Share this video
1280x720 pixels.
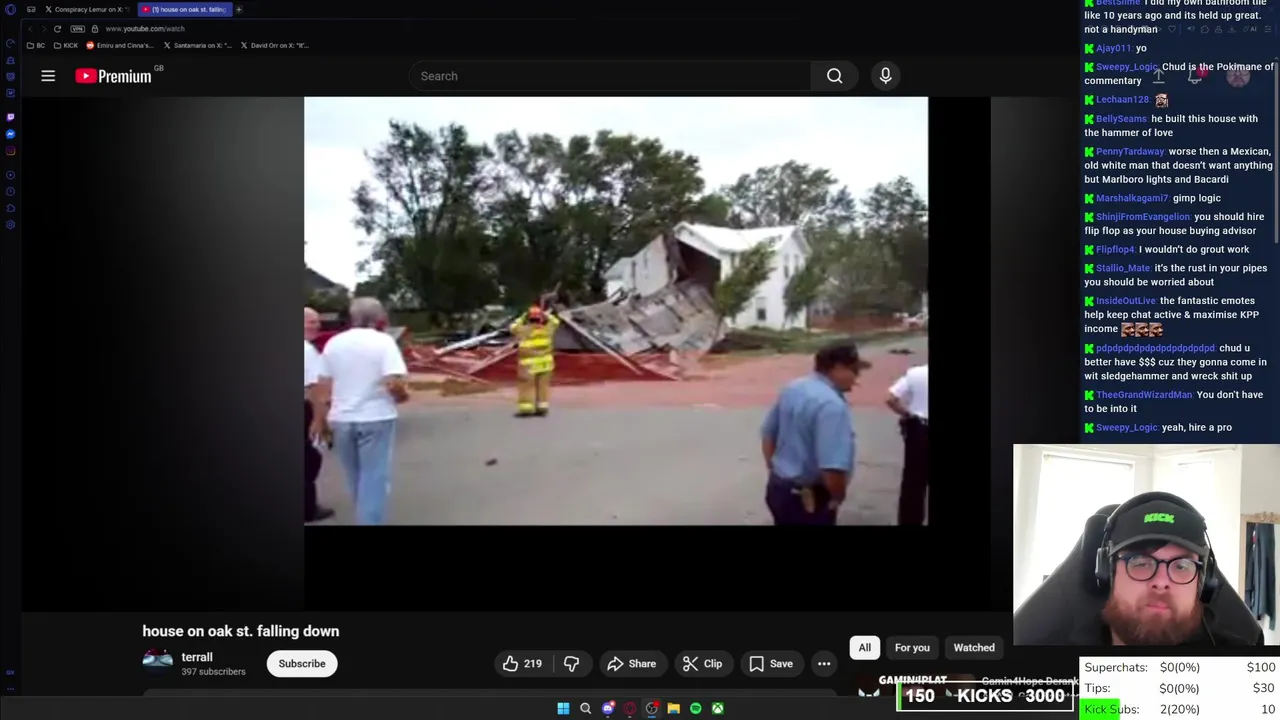pos(631,663)
